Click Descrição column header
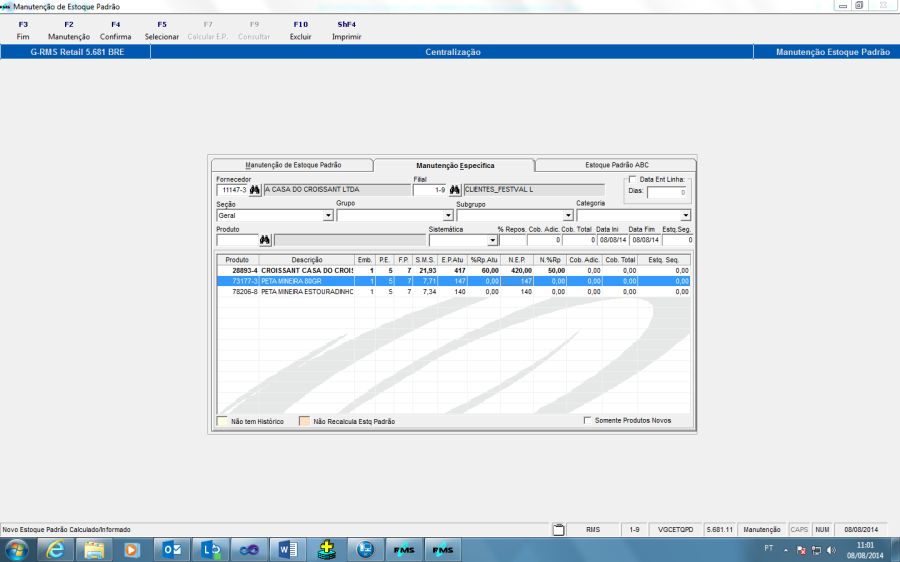 tap(307, 260)
